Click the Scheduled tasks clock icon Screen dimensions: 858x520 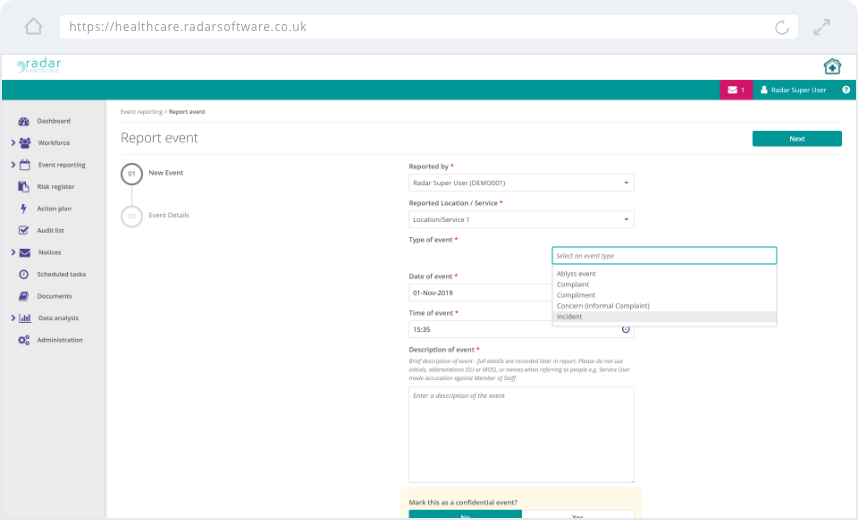click(x=24, y=274)
